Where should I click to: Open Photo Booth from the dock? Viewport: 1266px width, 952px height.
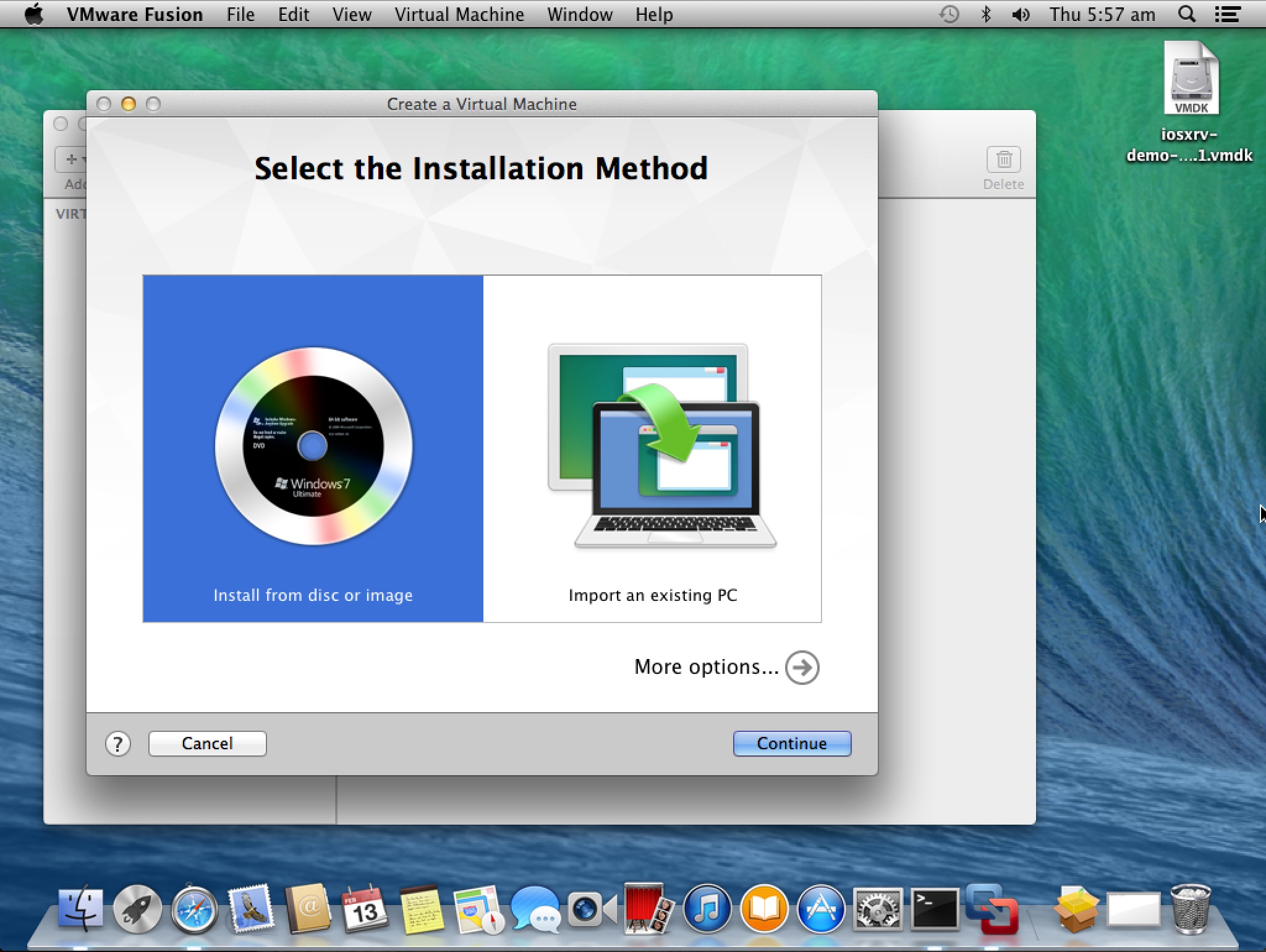tap(648, 909)
